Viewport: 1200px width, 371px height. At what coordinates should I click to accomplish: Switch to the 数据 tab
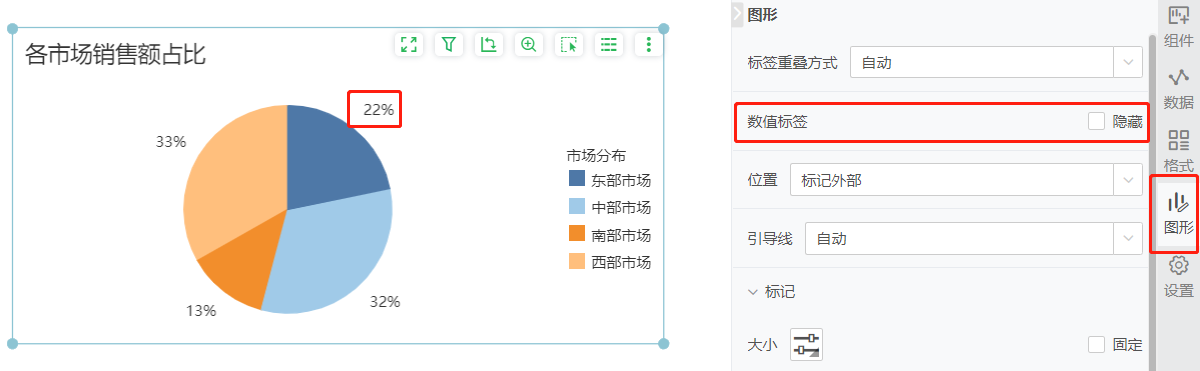click(1179, 88)
